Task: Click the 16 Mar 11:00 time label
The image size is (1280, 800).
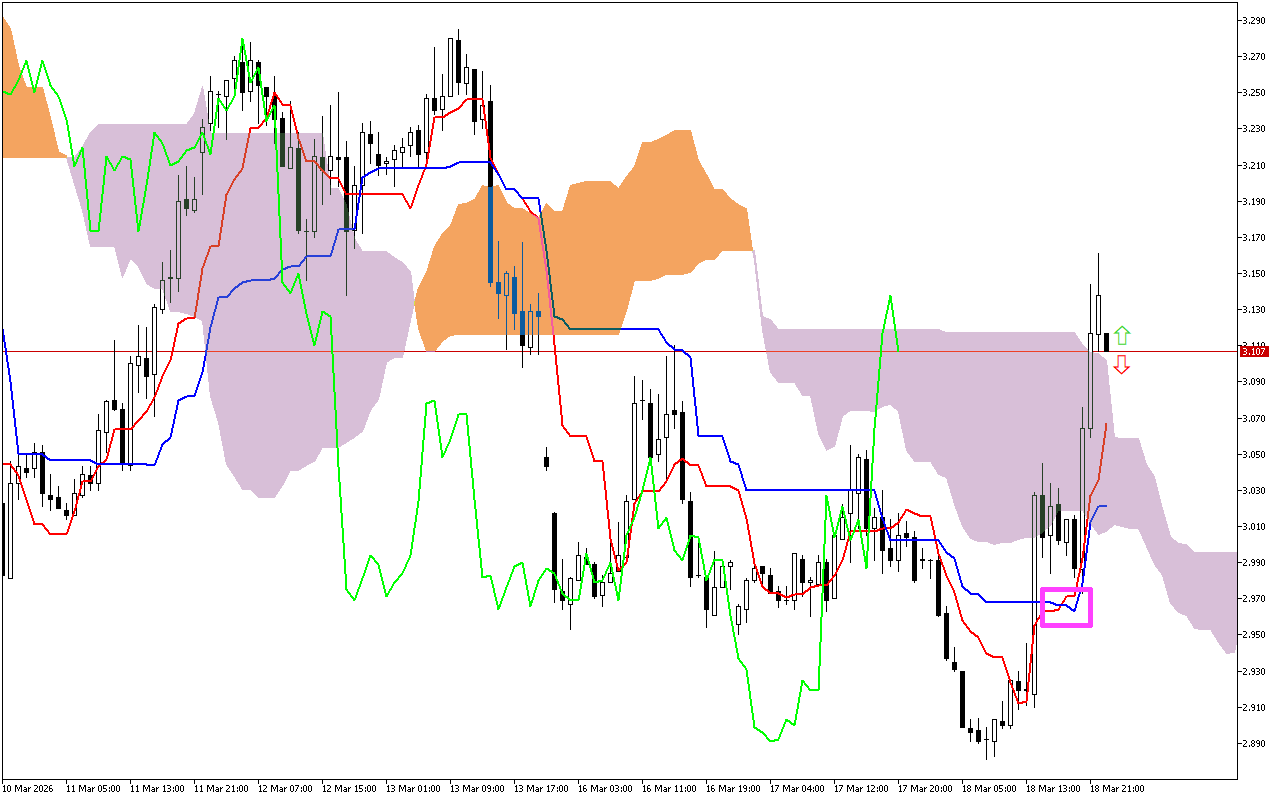Action: tap(670, 788)
